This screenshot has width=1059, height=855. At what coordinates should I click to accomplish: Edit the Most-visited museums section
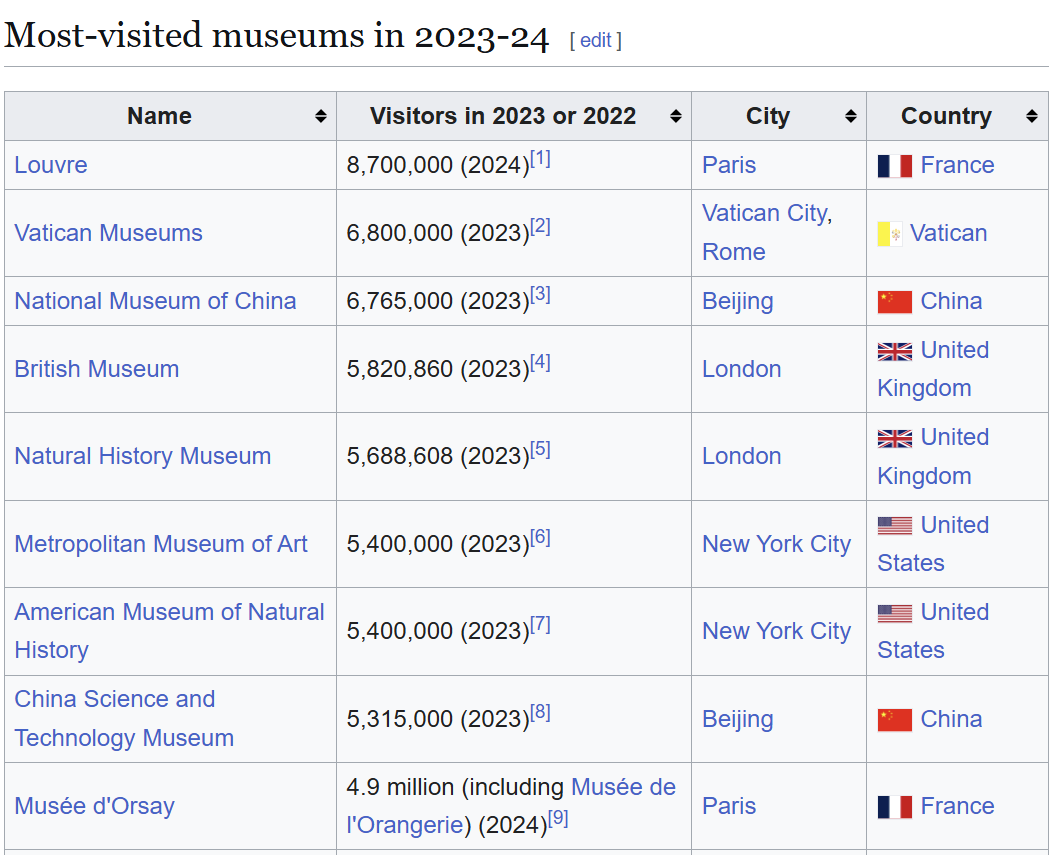(596, 41)
